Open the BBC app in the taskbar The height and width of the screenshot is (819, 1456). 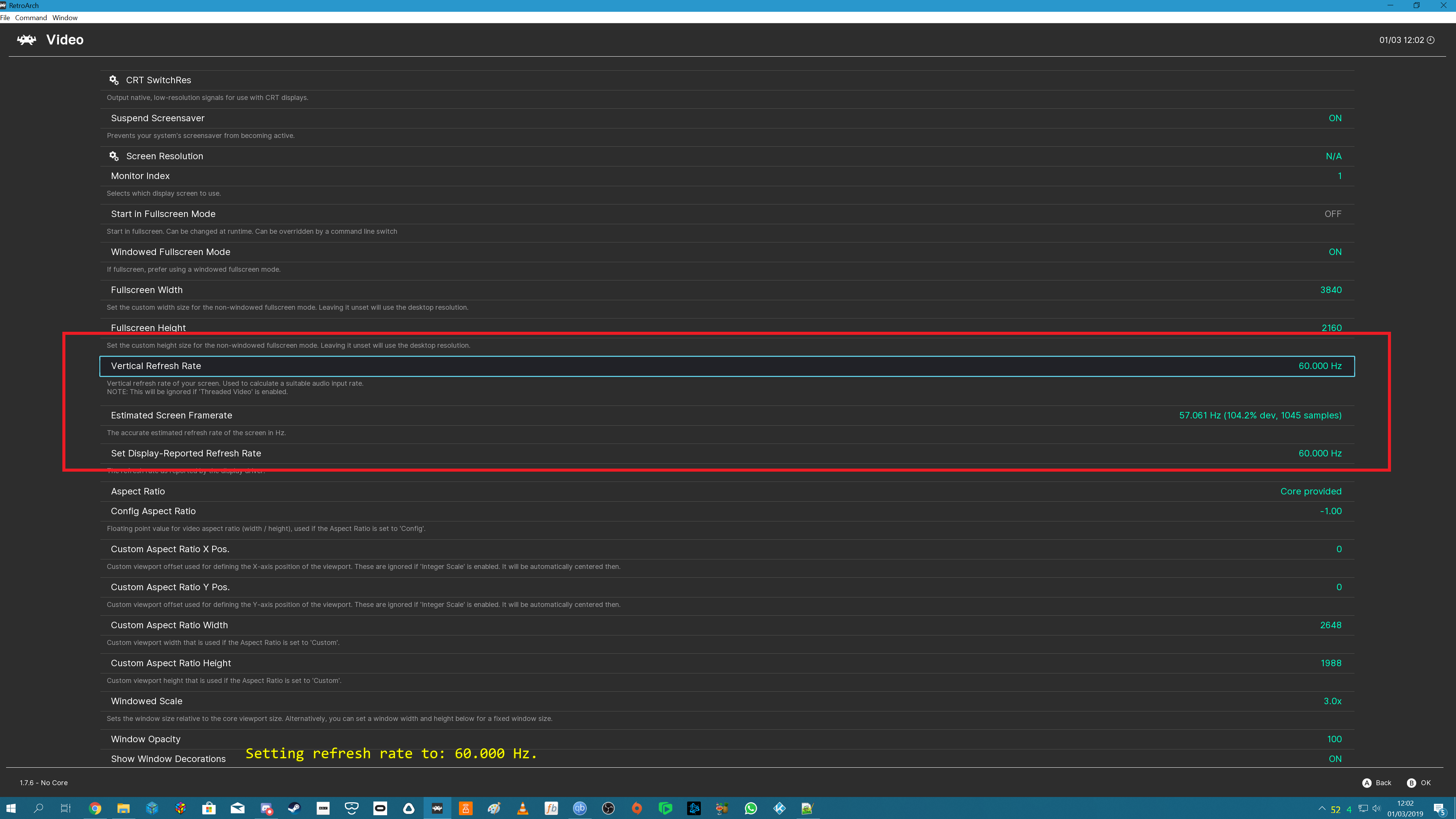(323, 808)
